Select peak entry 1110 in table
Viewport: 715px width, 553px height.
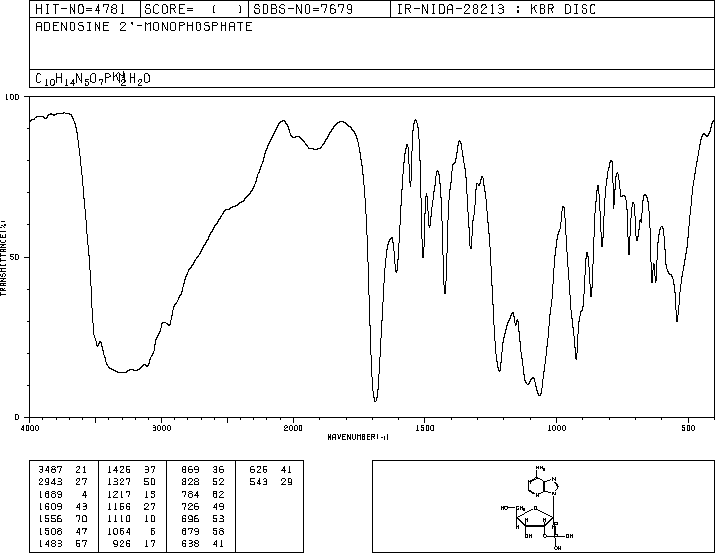point(132,519)
